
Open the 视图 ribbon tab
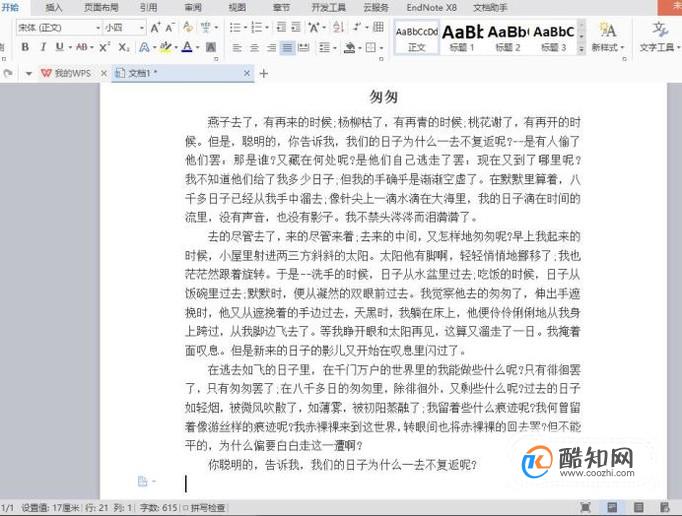(237, 7)
